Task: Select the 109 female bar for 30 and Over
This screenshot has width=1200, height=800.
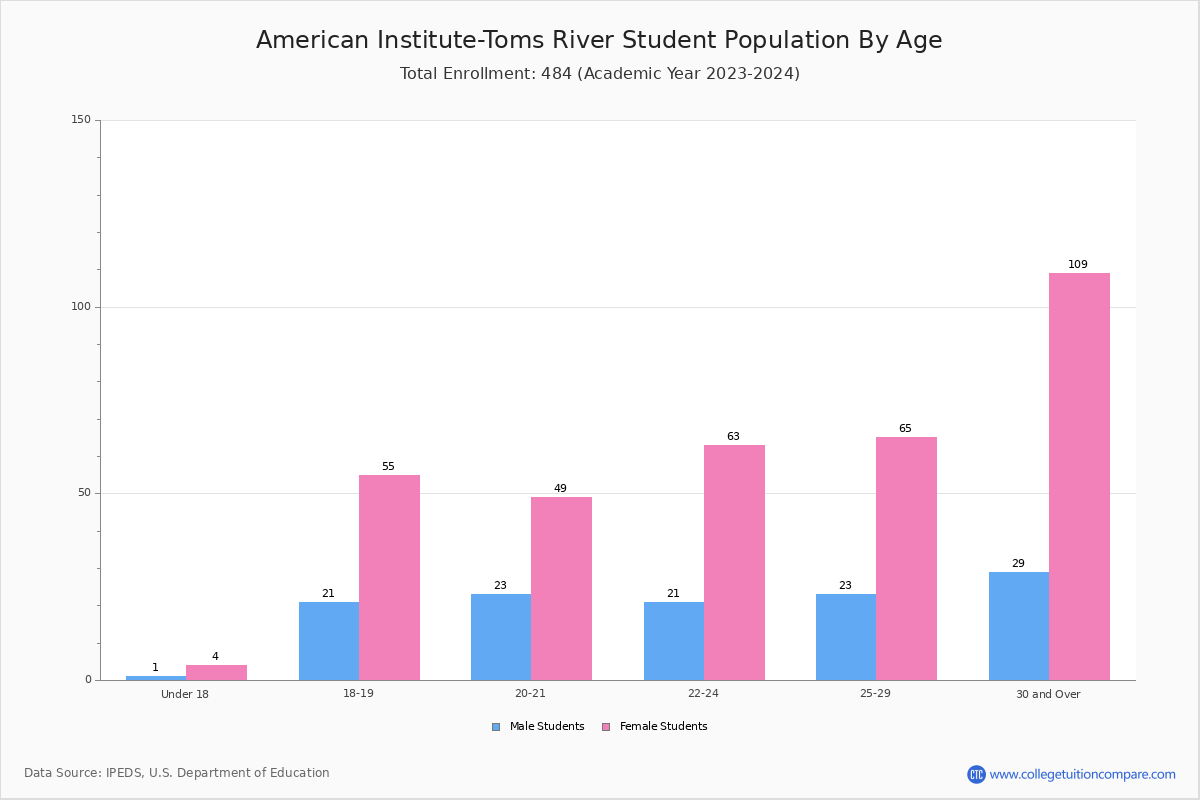Action: click(x=1079, y=477)
